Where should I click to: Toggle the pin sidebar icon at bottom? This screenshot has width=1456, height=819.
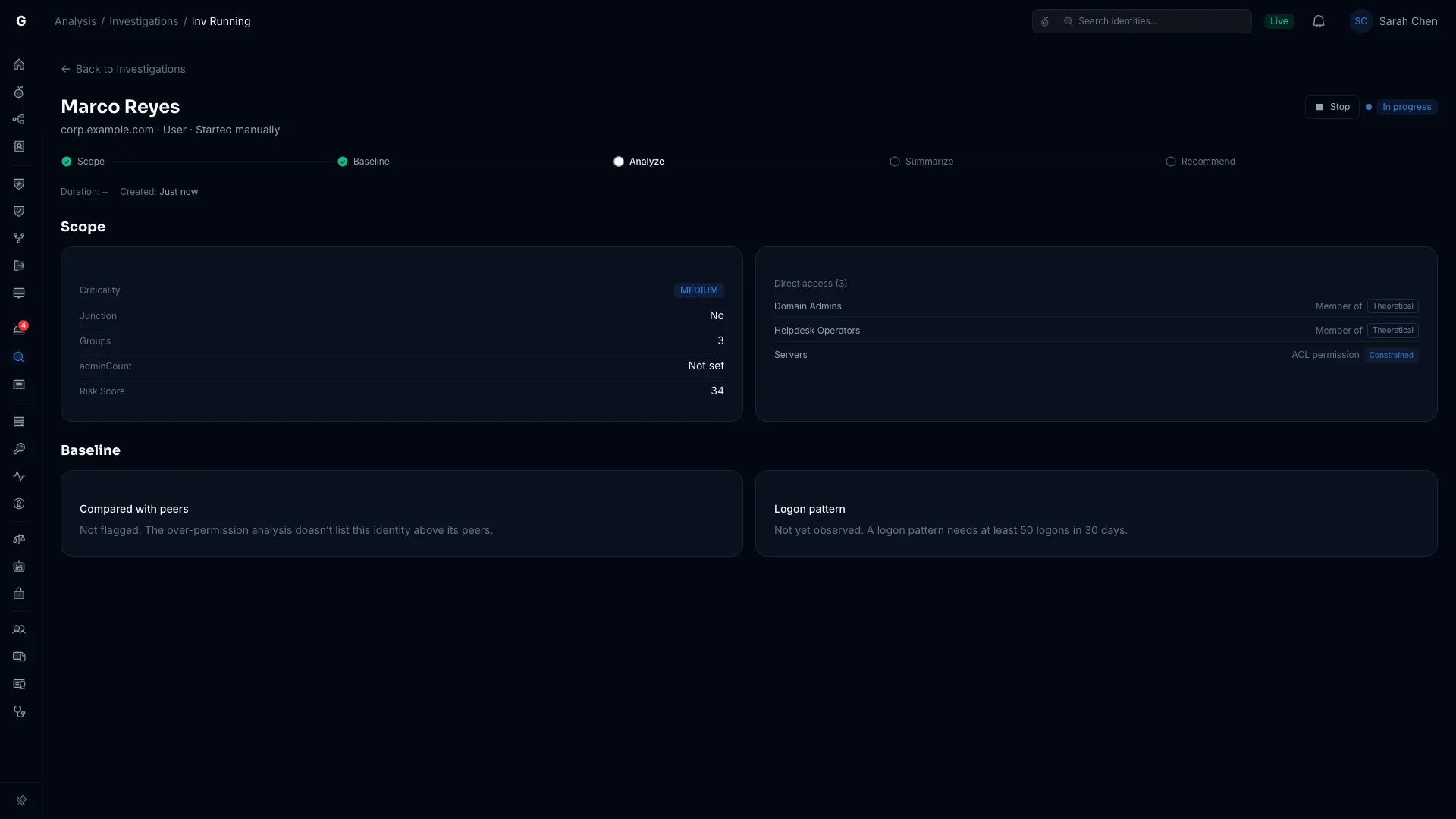pyautogui.click(x=21, y=801)
